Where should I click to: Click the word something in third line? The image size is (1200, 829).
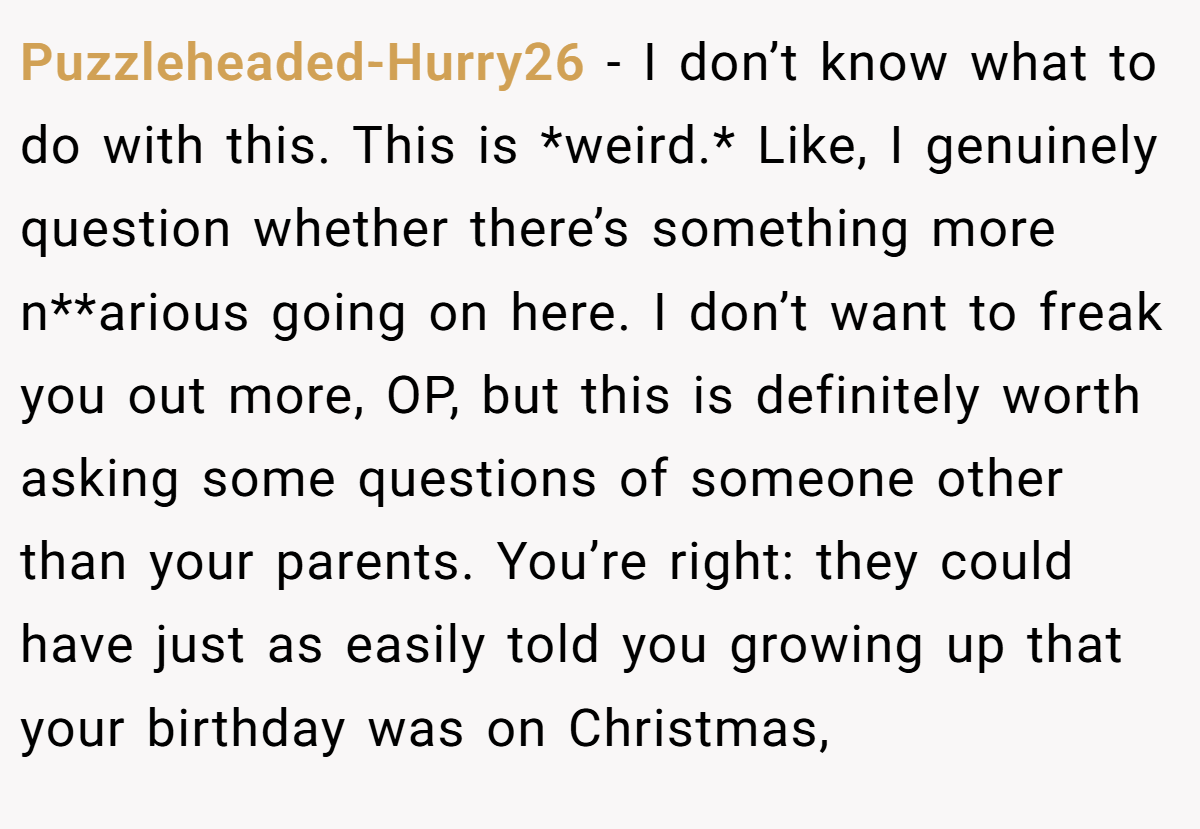[781, 232]
